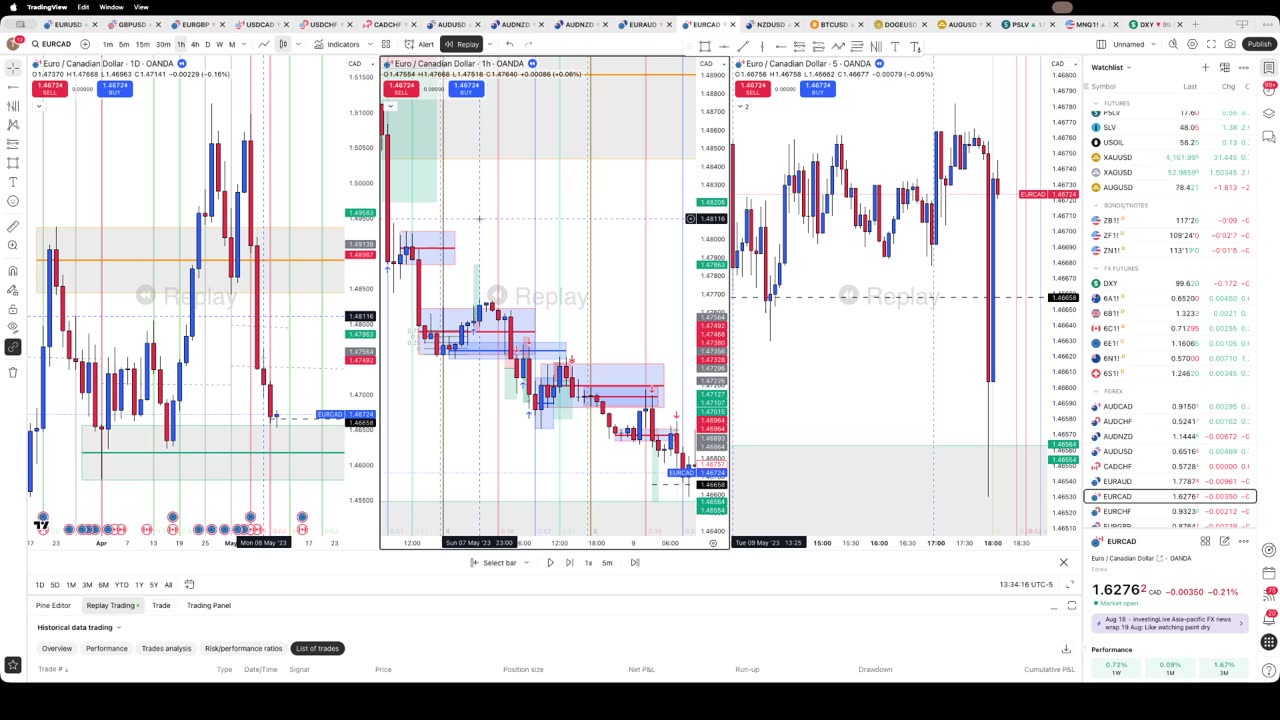Click the Publish button
The width and height of the screenshot is (1280, 720).
1259,44
